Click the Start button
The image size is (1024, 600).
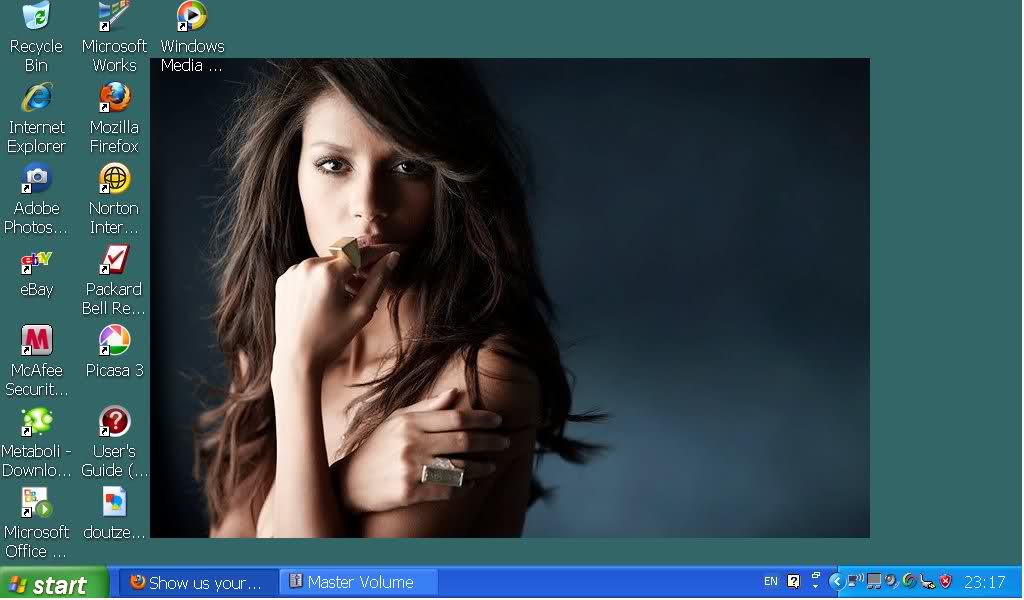click(x=53, y=584)
